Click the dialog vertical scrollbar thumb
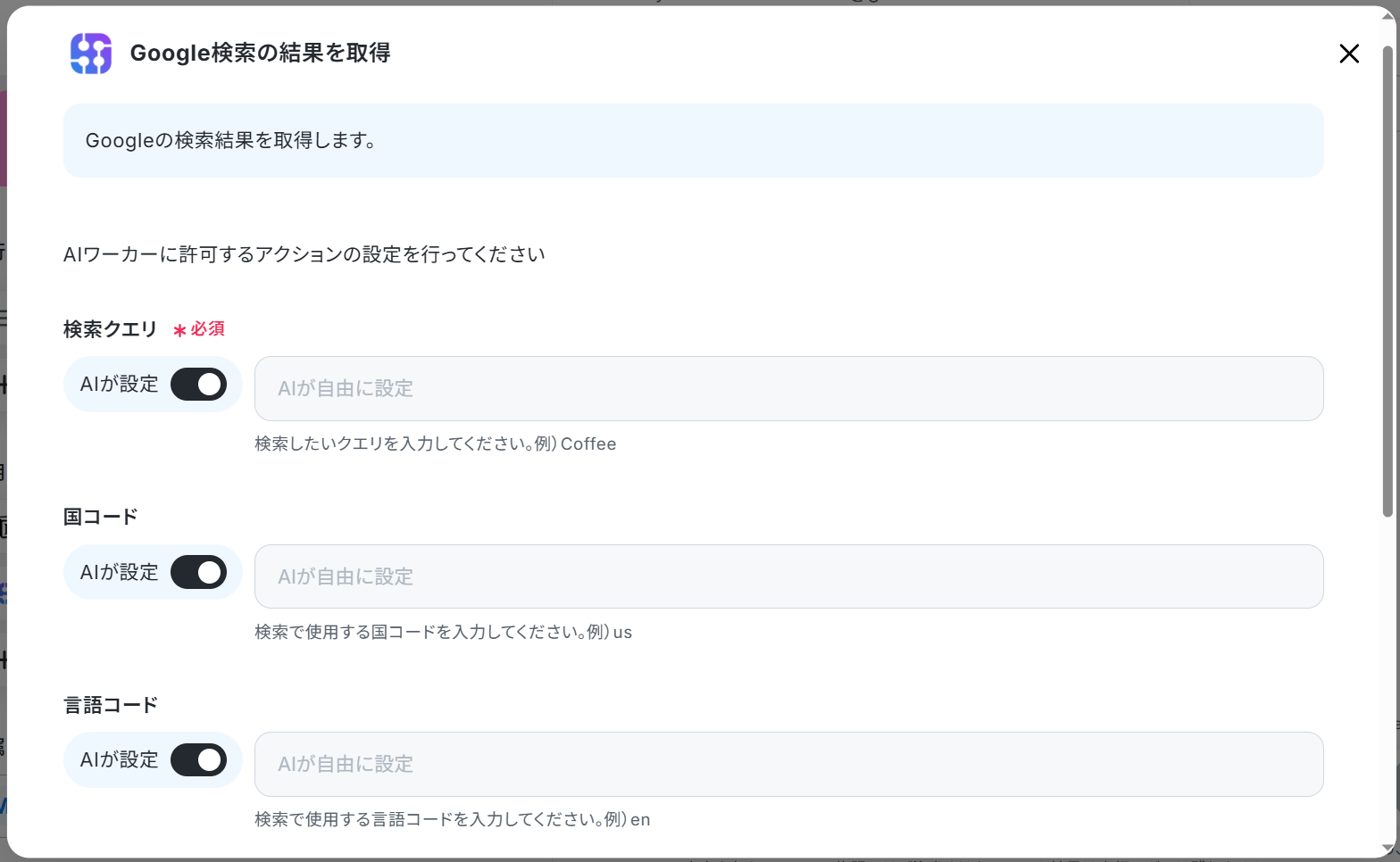Image resolution: width=1400 pixels, height=862 pixels. click(1387, 281)
